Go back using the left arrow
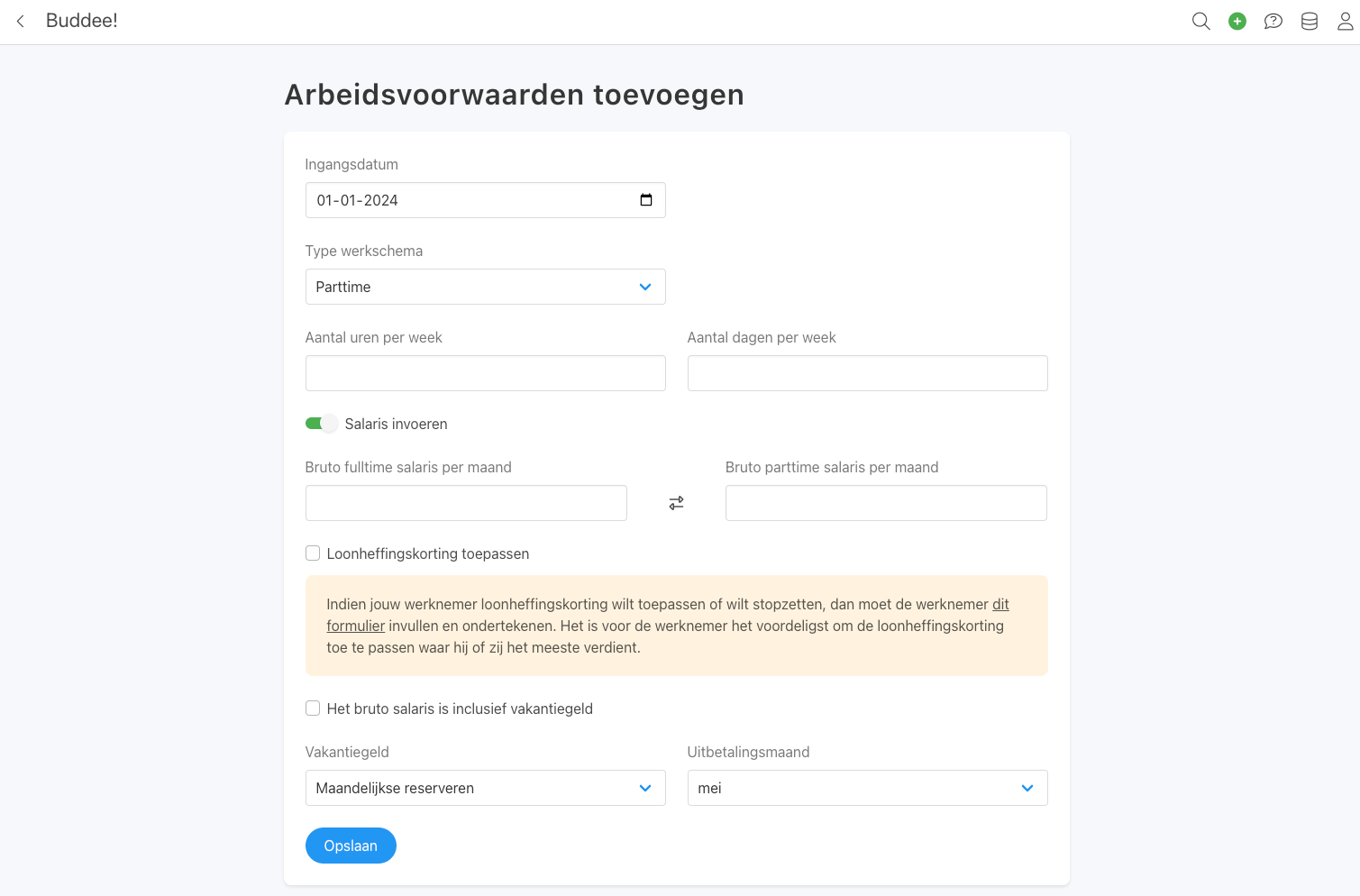Image resolution: width=1360 pixels, height=896 pixels. pos(21,21)
